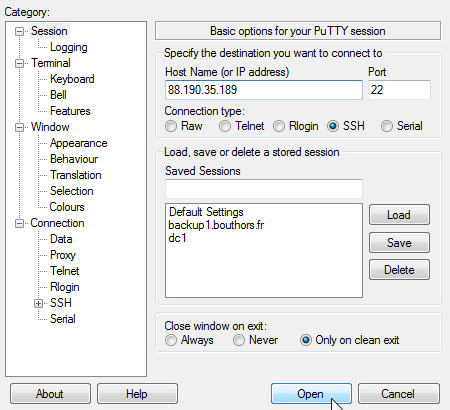
Task: Open the Rlogin category in tree
Action: (x=65, y=287)
